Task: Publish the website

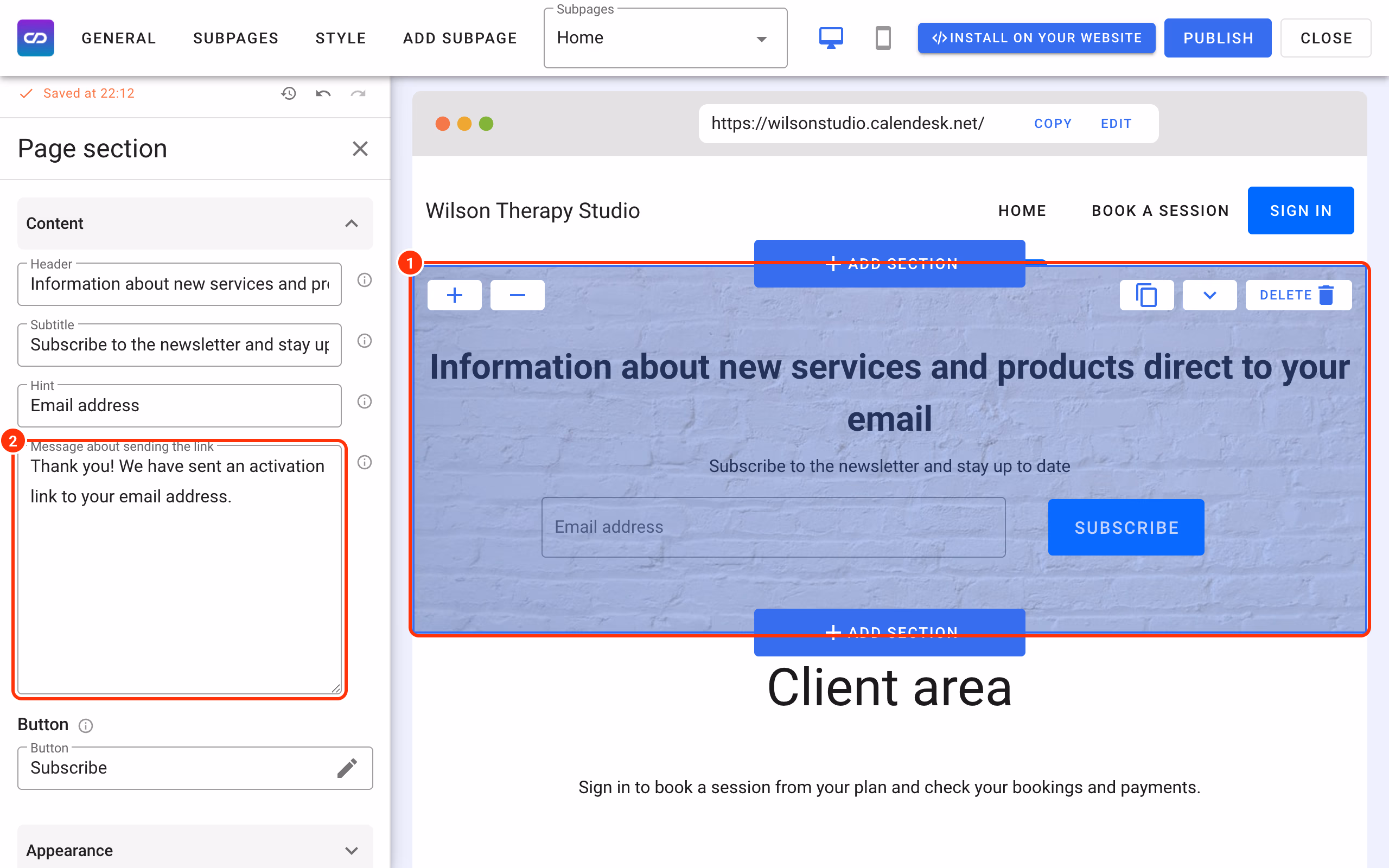Action: [x=1218, y=38]
